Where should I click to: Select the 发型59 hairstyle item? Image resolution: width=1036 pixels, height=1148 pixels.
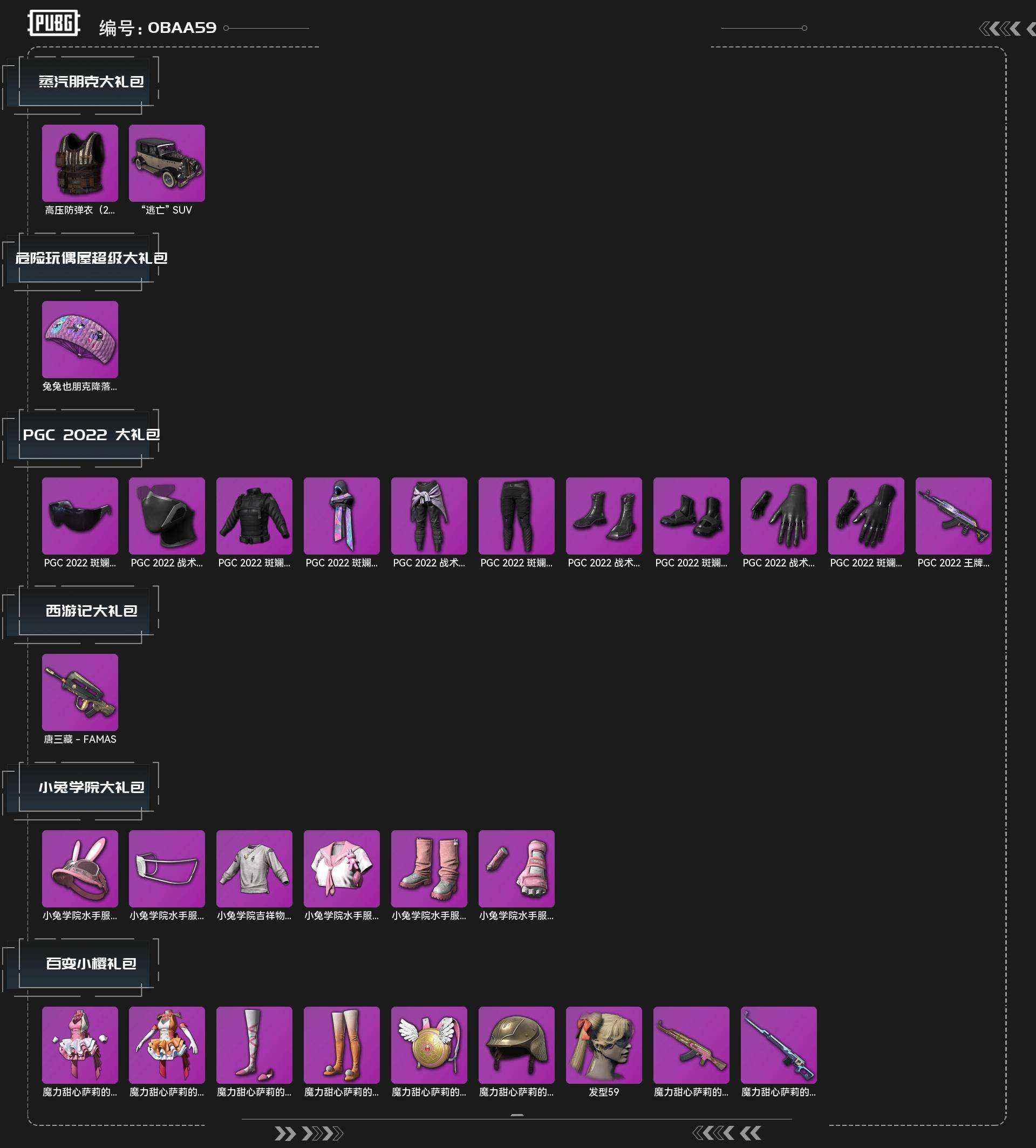[604, 1045]
